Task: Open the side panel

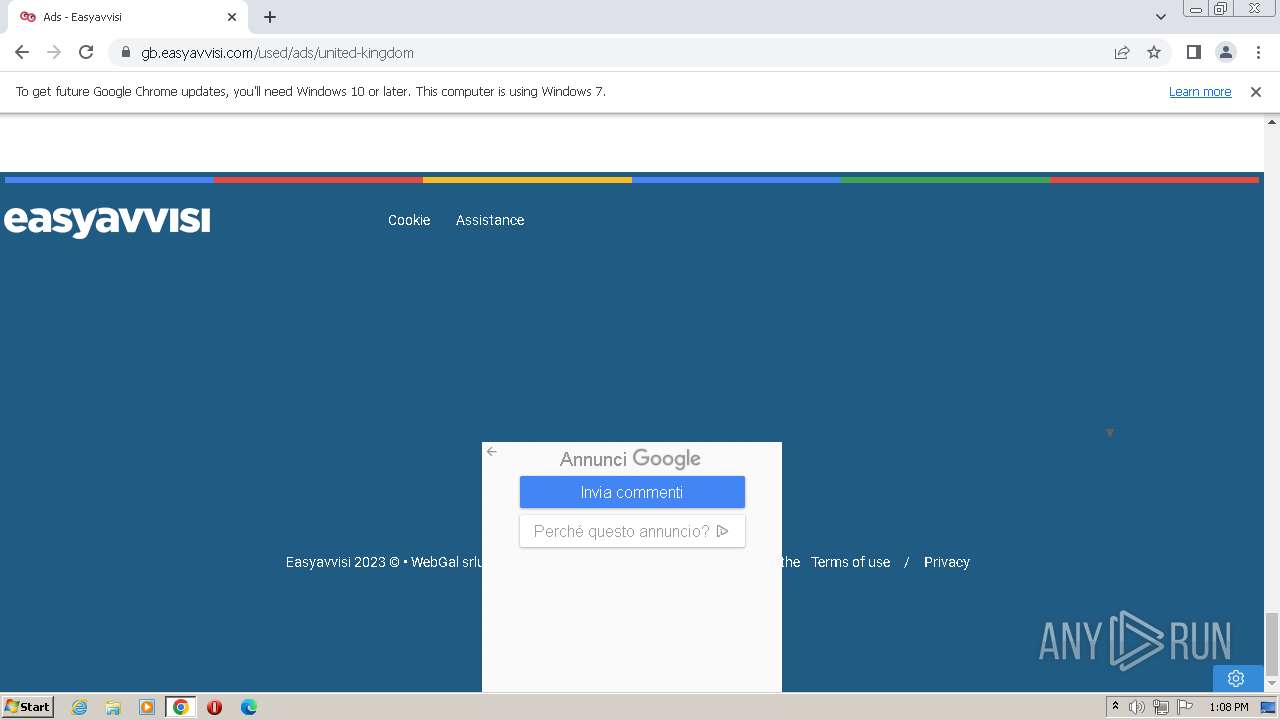Action: point(1193,52)
